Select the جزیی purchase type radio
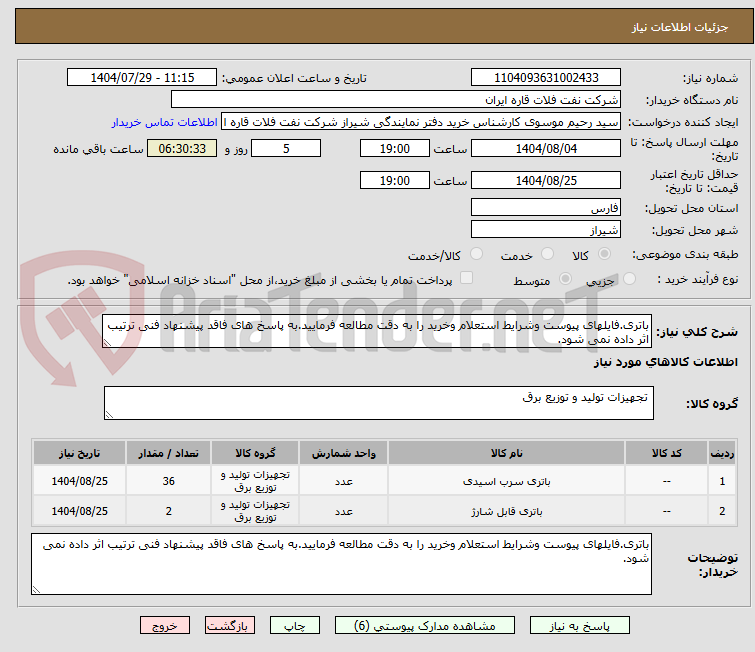The image size is (755, 652). [629, 279]
